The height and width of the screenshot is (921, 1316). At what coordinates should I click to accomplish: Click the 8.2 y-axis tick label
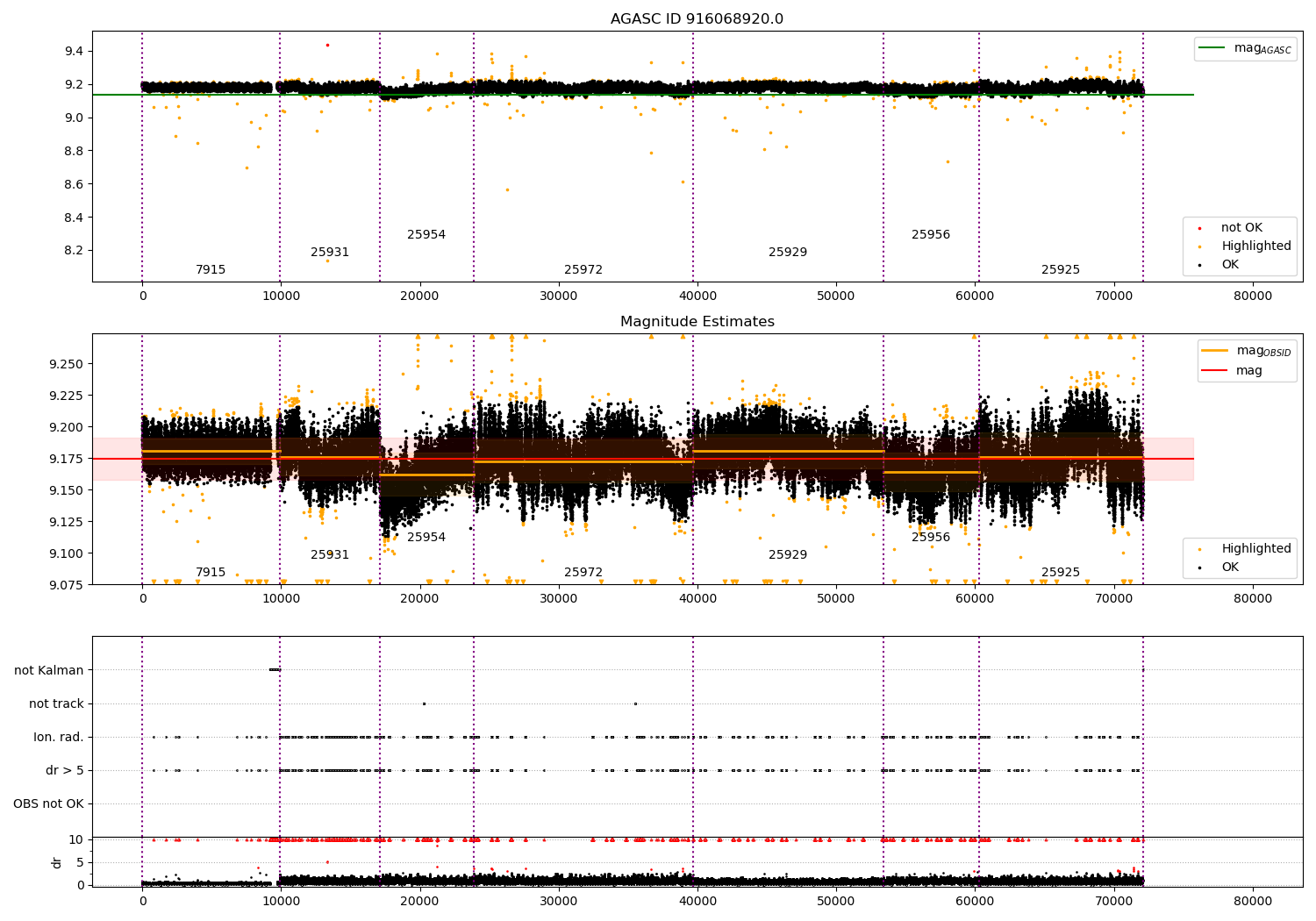click(x=74, y=251)
